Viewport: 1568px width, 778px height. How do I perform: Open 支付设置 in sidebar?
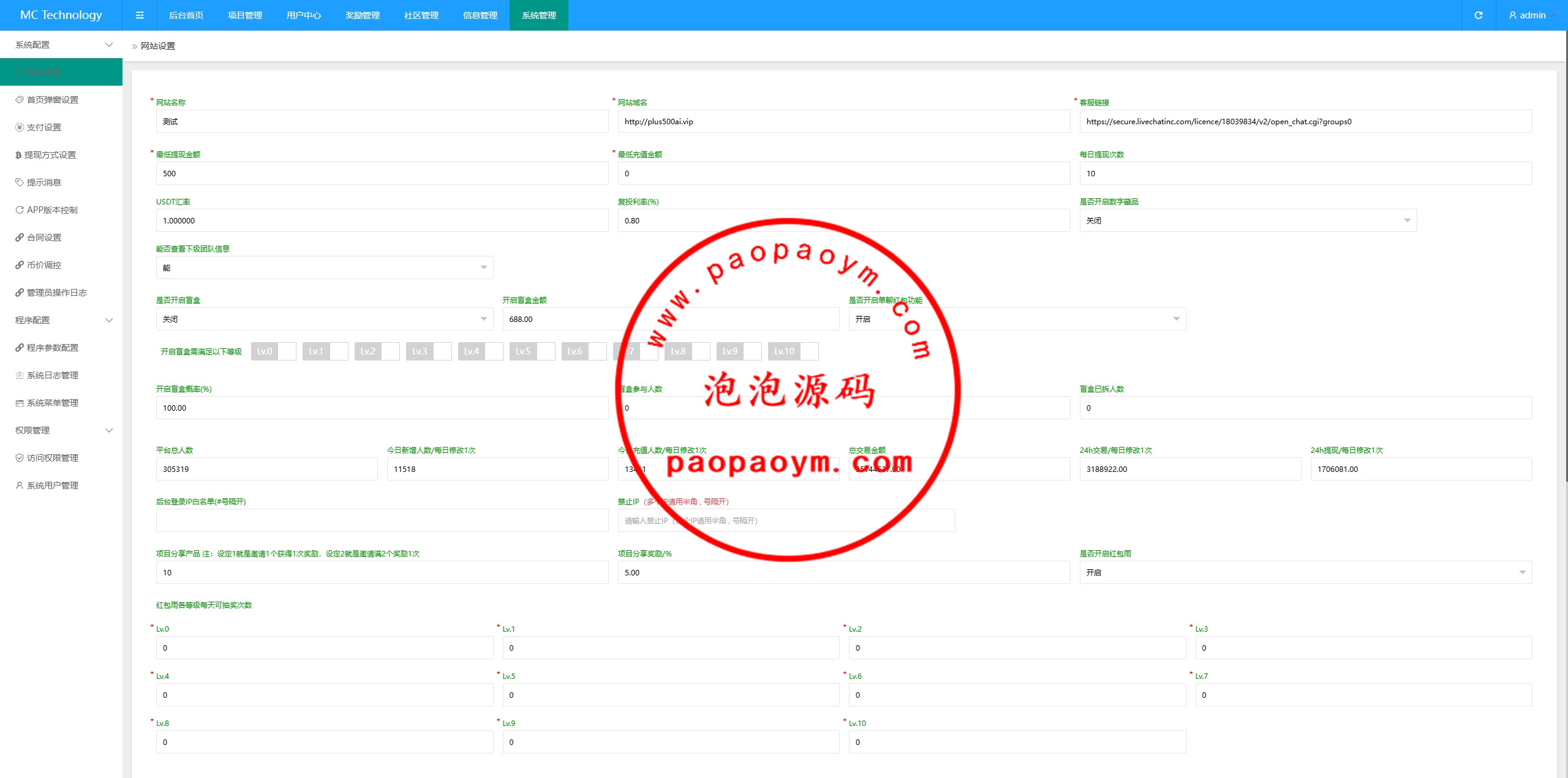pos(61,127)
